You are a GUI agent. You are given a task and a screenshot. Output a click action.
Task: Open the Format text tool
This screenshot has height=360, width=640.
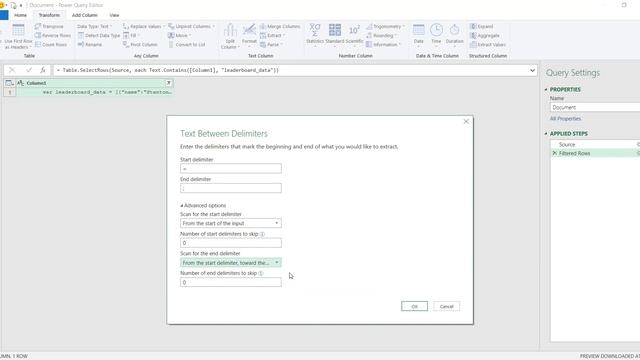click(x=249, y=34)
